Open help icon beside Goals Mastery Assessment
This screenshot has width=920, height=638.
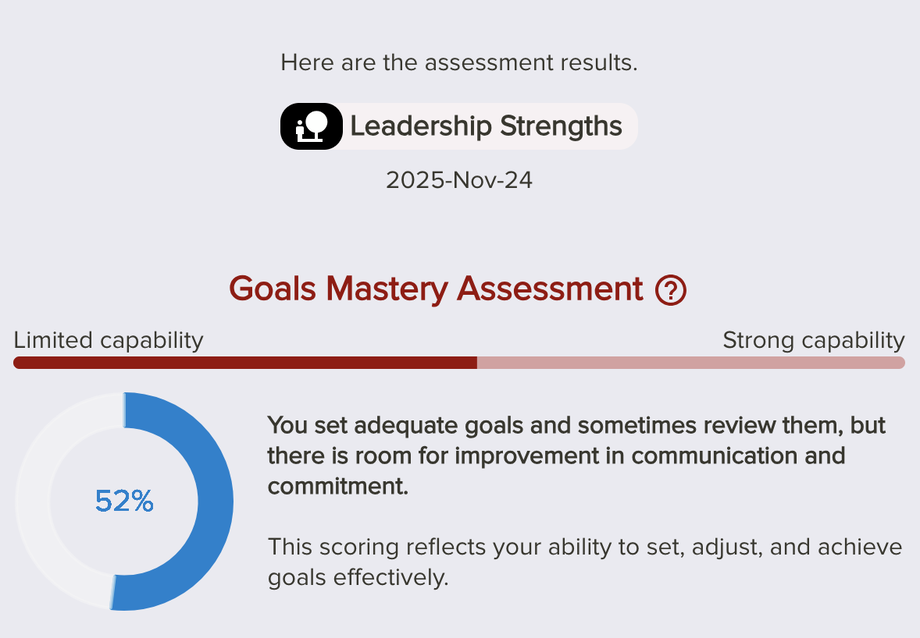point(670,291)
